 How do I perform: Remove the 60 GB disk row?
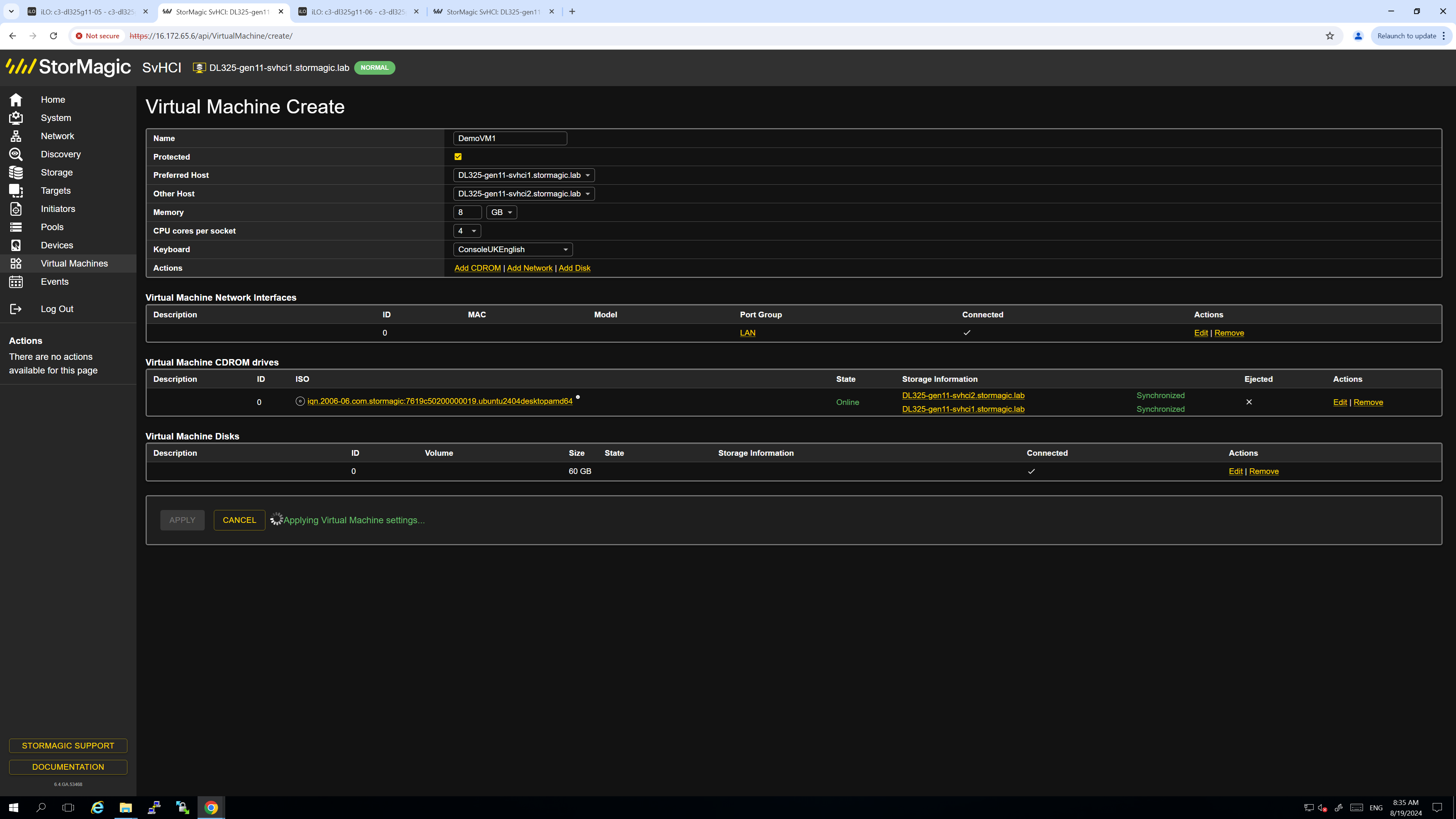pyautogui.click(x=1264, y=471)
